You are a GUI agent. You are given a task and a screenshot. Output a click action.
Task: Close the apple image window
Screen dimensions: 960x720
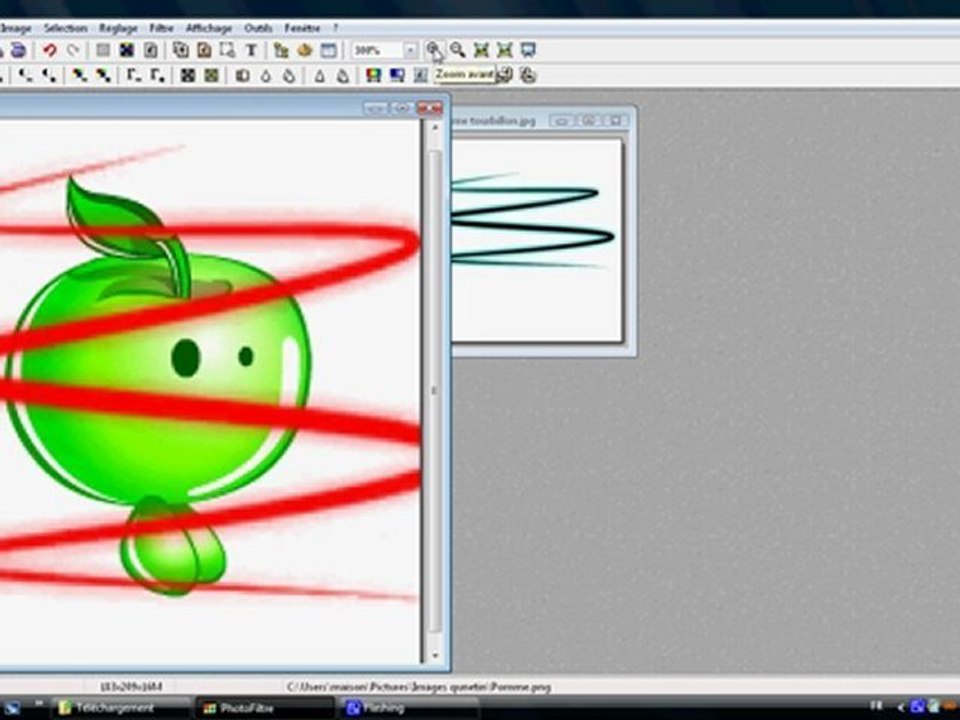429,108
